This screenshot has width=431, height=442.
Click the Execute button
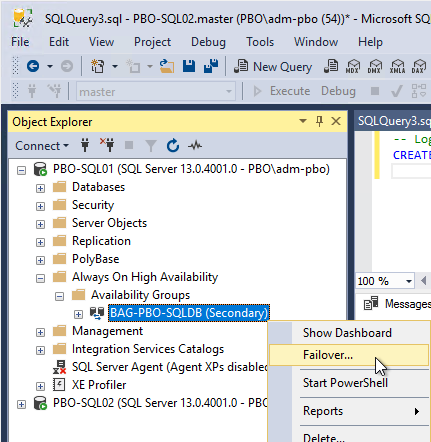282,91
